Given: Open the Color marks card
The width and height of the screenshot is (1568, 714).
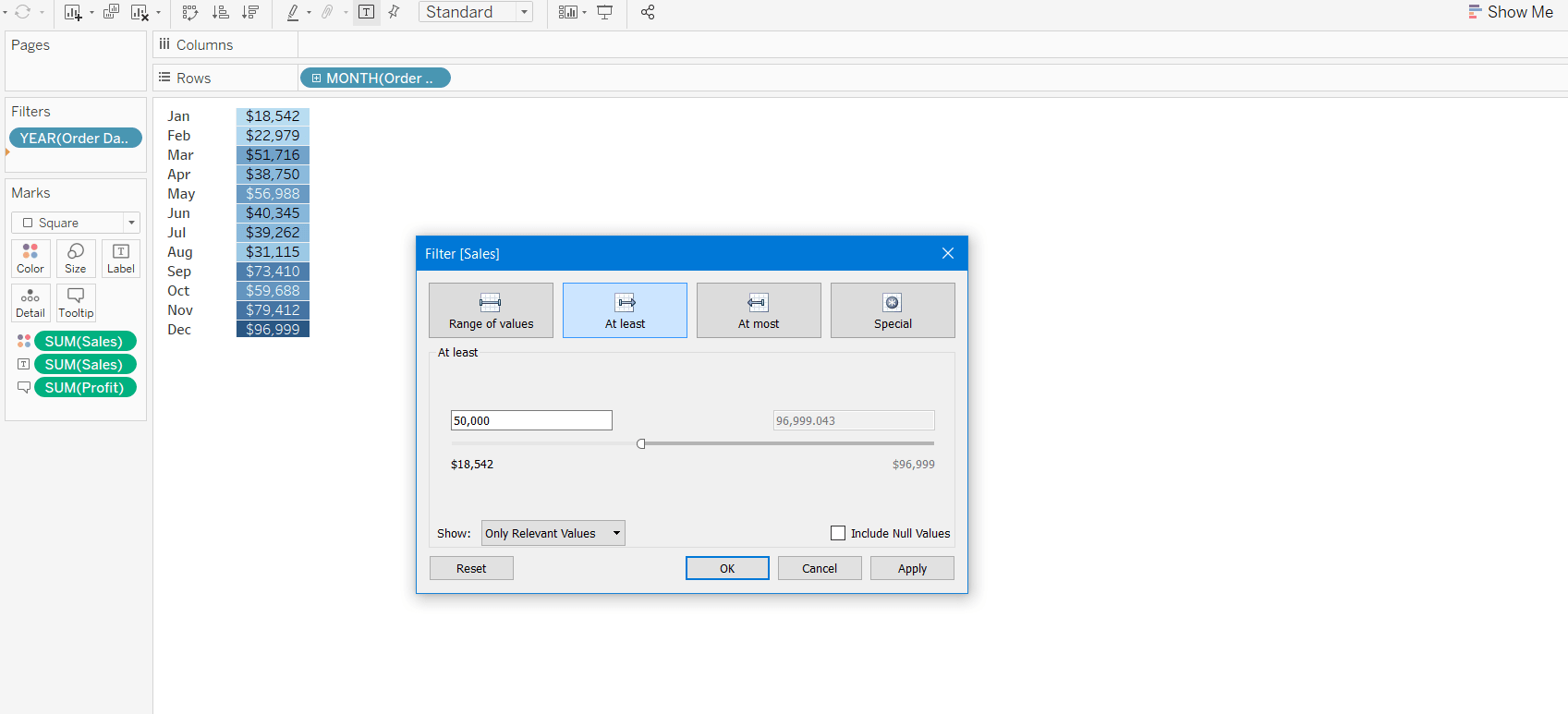Looking at the screenshot, I should [30, 258].
